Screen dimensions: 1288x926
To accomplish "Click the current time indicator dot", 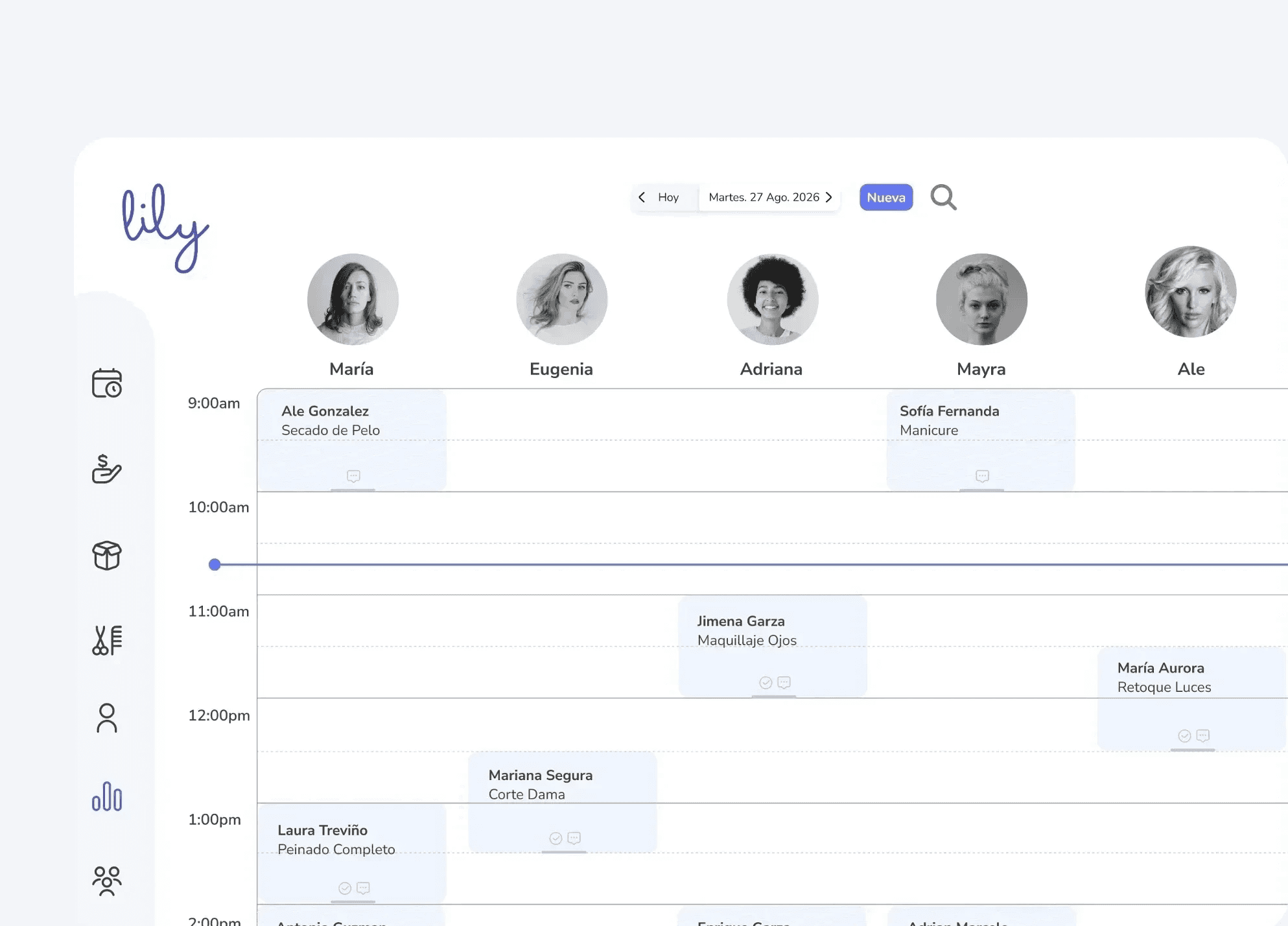I will pos(215,564).
